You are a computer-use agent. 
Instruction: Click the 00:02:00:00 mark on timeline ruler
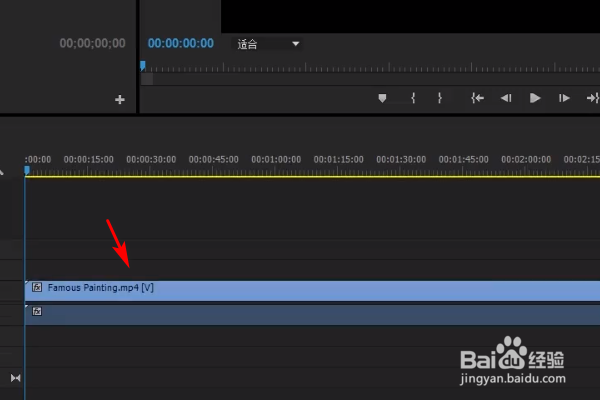(x=526, y=159)
